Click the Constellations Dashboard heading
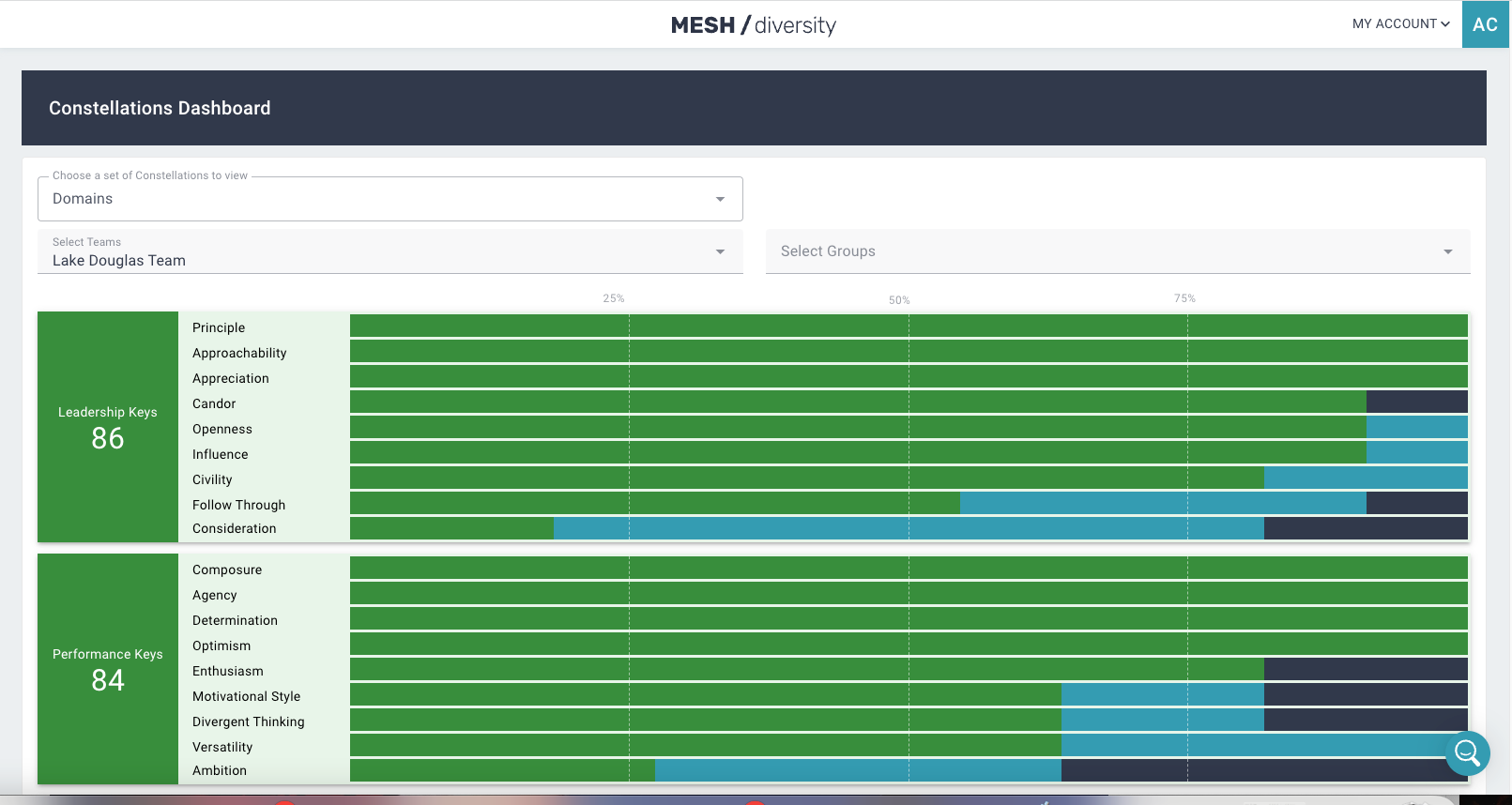Viewport: 1512px width, 805px height. tap(160, 108)
